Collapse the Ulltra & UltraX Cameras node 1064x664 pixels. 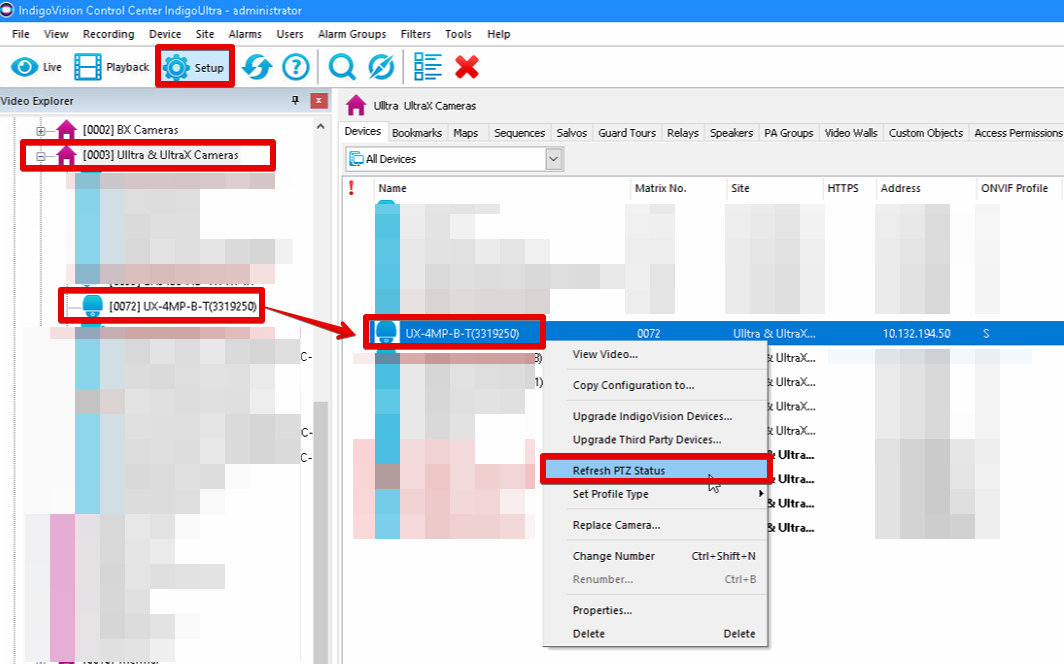41,156
